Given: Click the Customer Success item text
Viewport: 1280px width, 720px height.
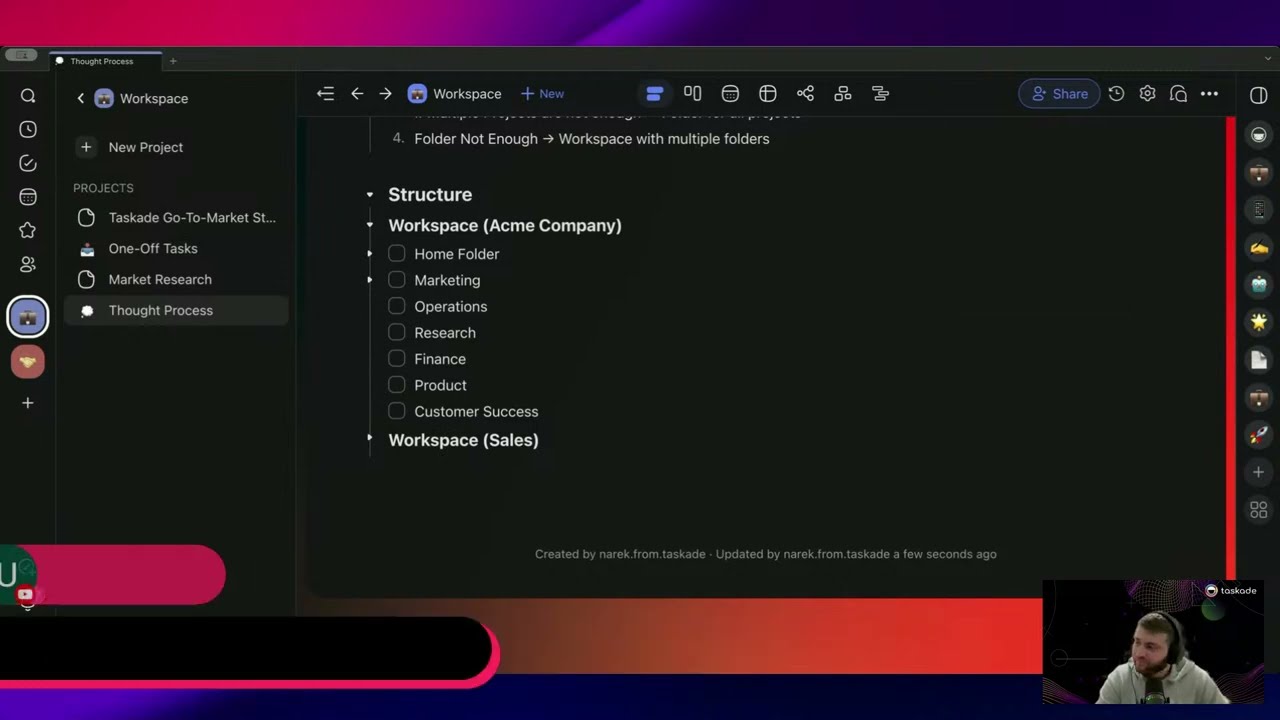Looking at the screenshot, I should tap(476, 411).
